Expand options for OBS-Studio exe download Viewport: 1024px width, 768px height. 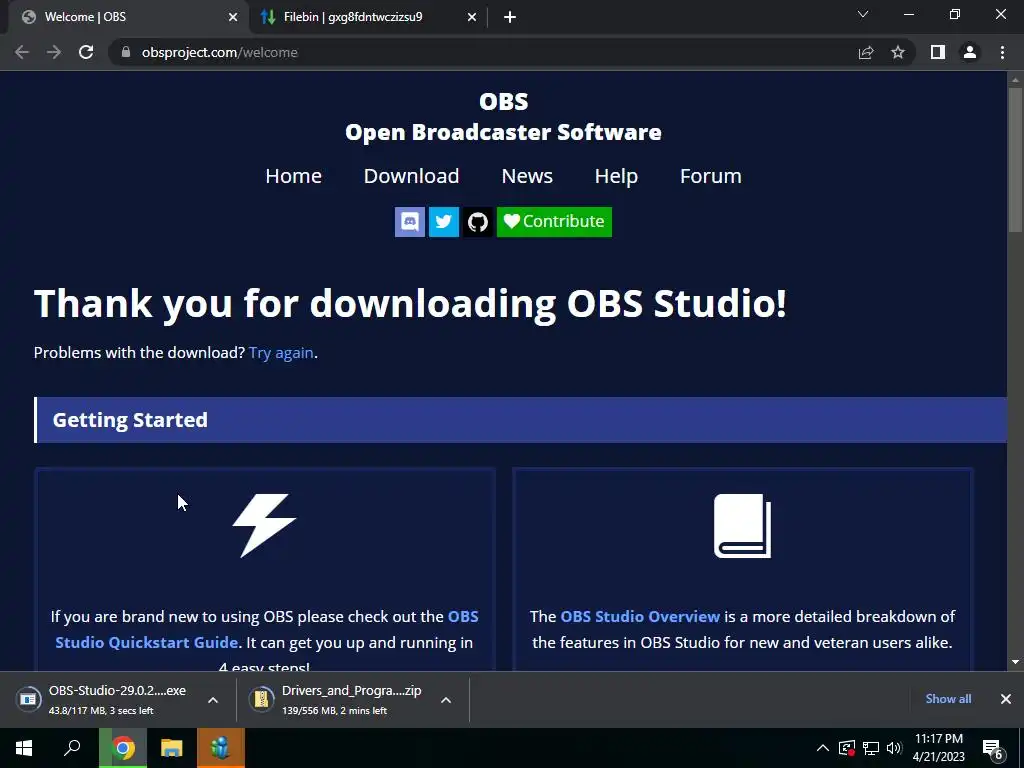[213, 700]
